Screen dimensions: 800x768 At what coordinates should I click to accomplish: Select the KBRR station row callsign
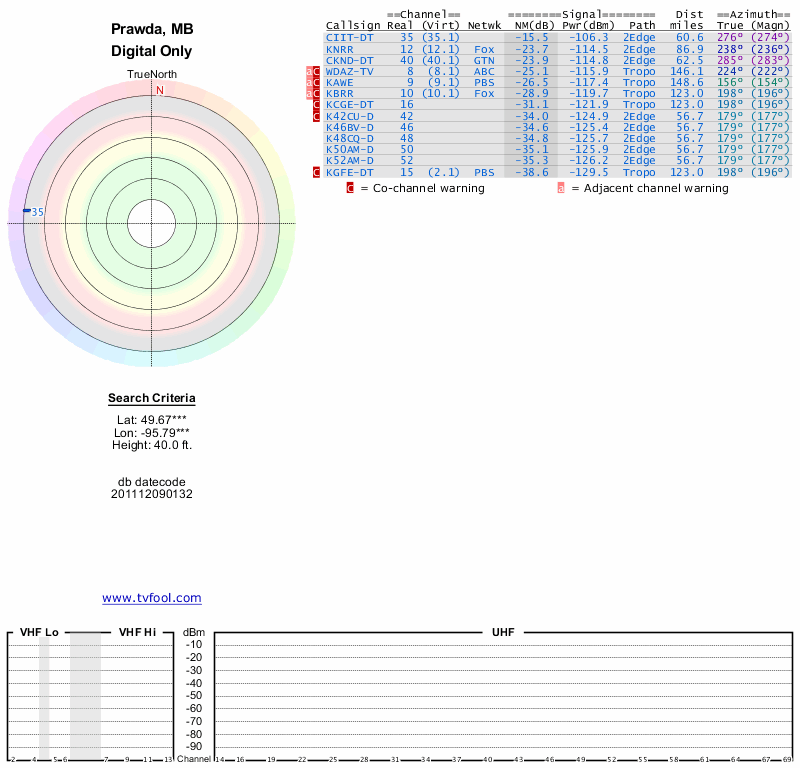pos(340,93)
